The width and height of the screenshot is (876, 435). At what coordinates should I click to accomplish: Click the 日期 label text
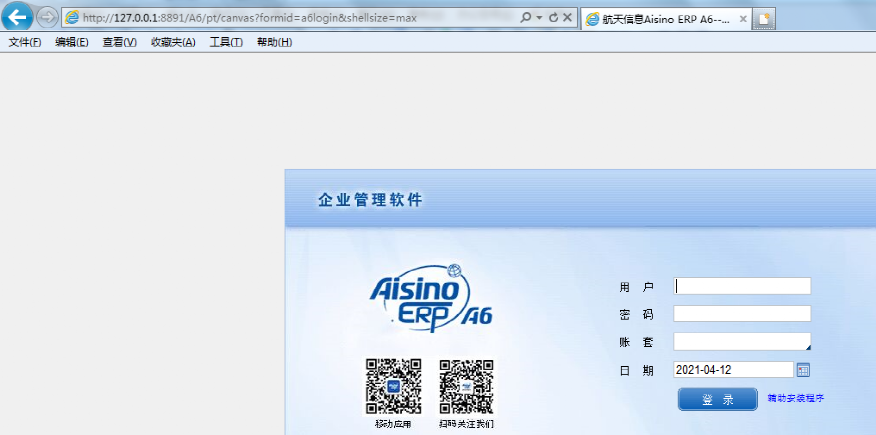[636, 370]
